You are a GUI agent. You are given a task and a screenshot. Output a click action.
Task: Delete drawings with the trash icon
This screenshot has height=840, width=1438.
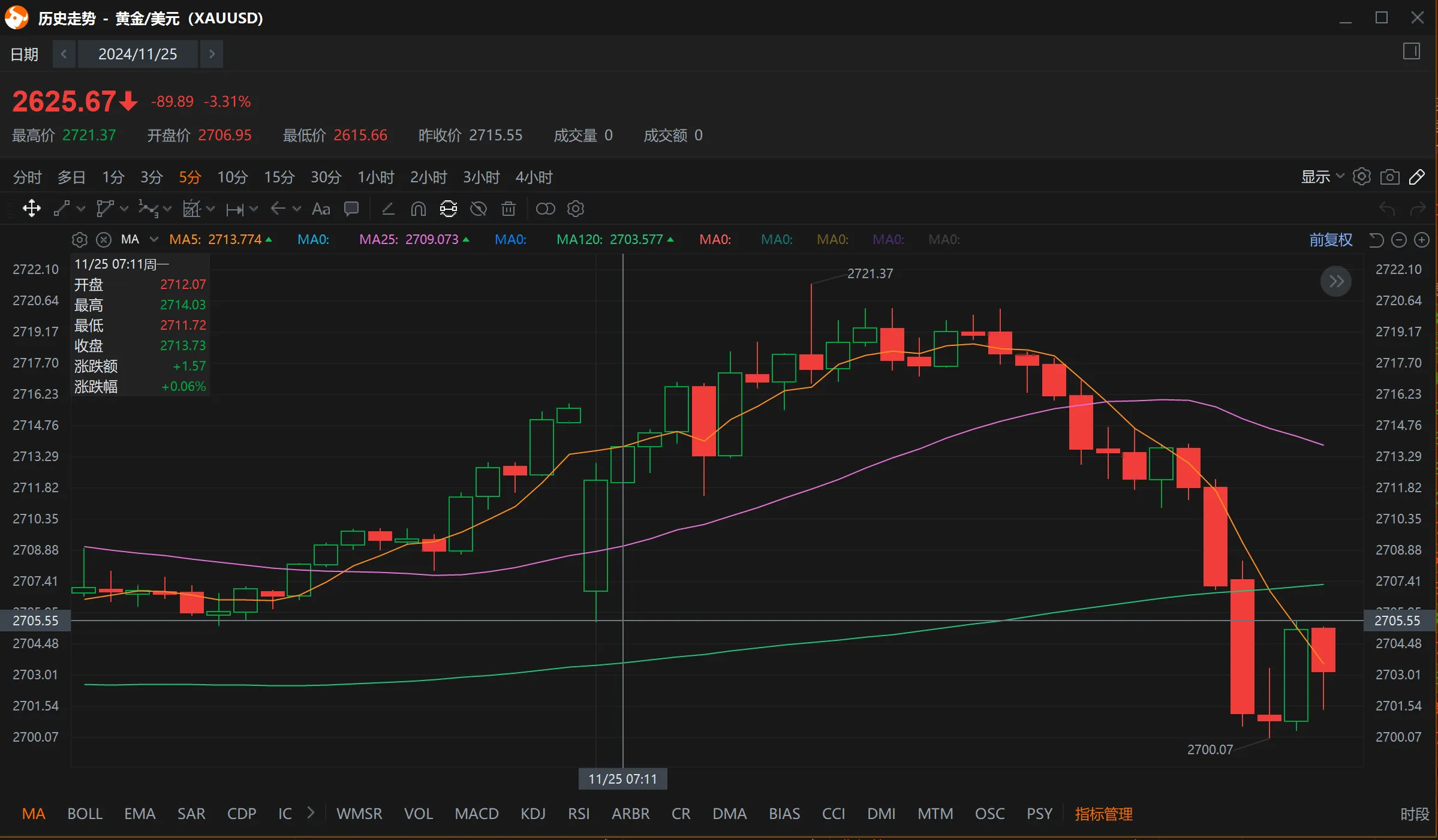click(509, 209)
